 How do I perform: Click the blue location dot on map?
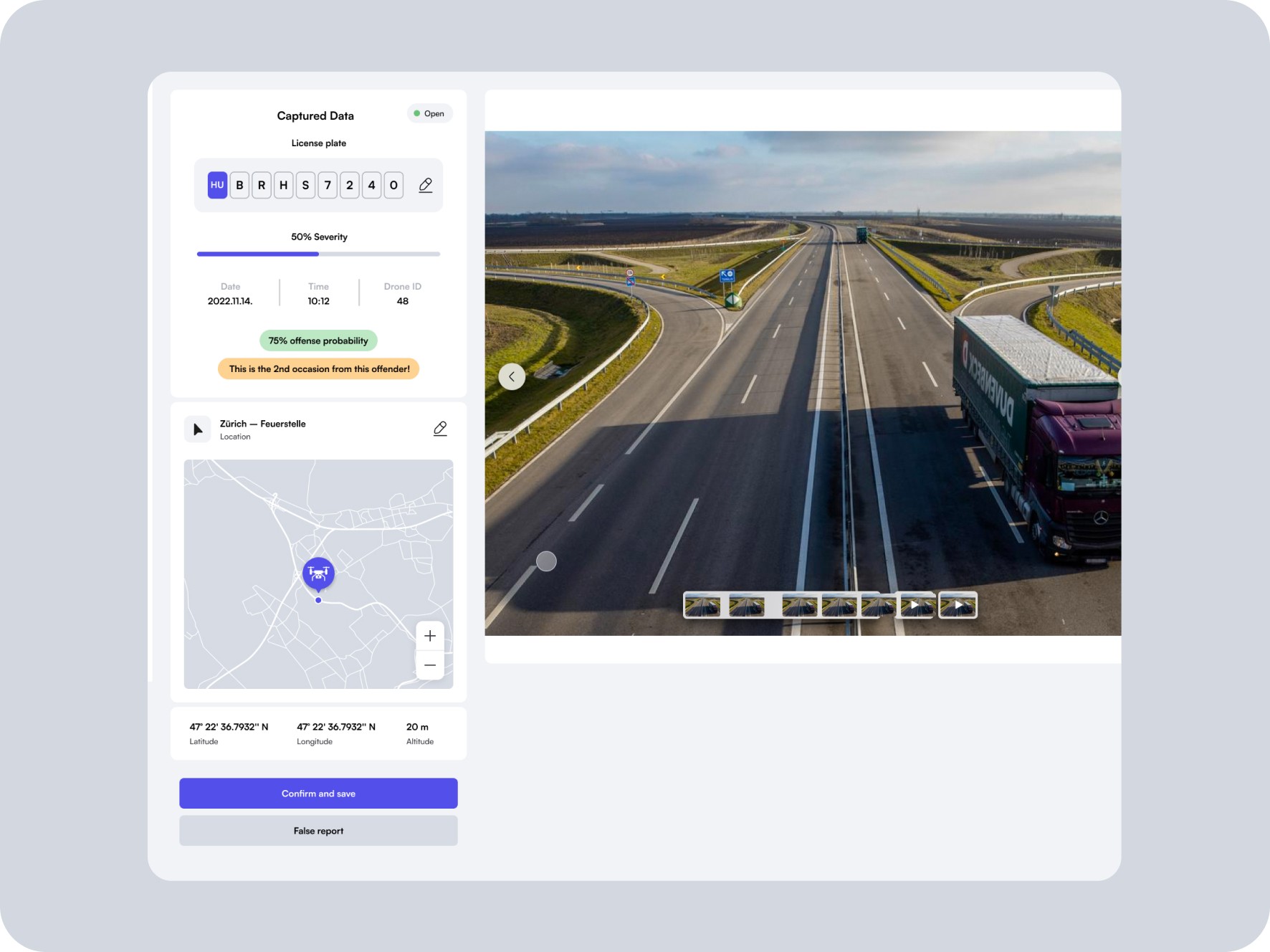(x=318, y=600)
